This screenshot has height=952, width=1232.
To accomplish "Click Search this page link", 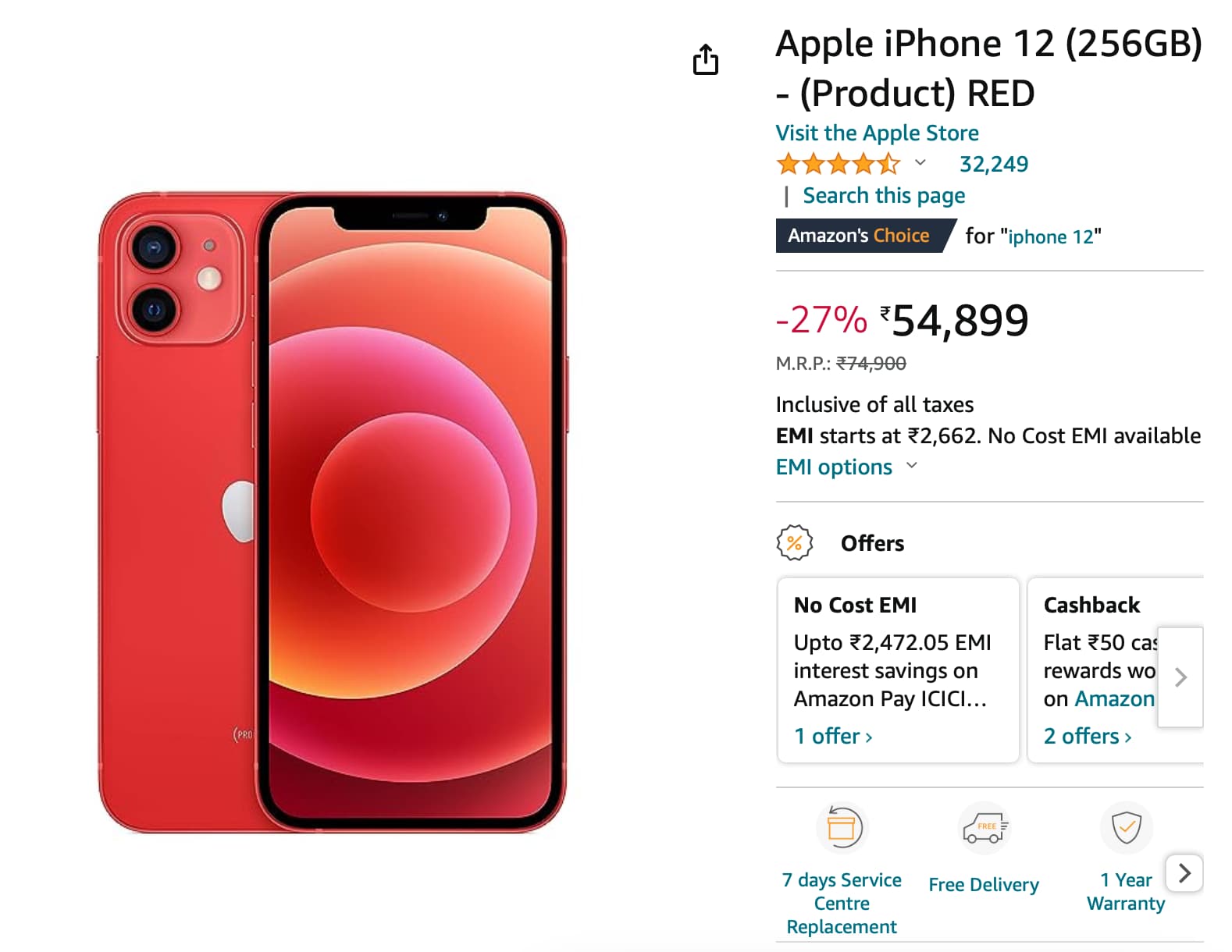I will pos(884,195).
